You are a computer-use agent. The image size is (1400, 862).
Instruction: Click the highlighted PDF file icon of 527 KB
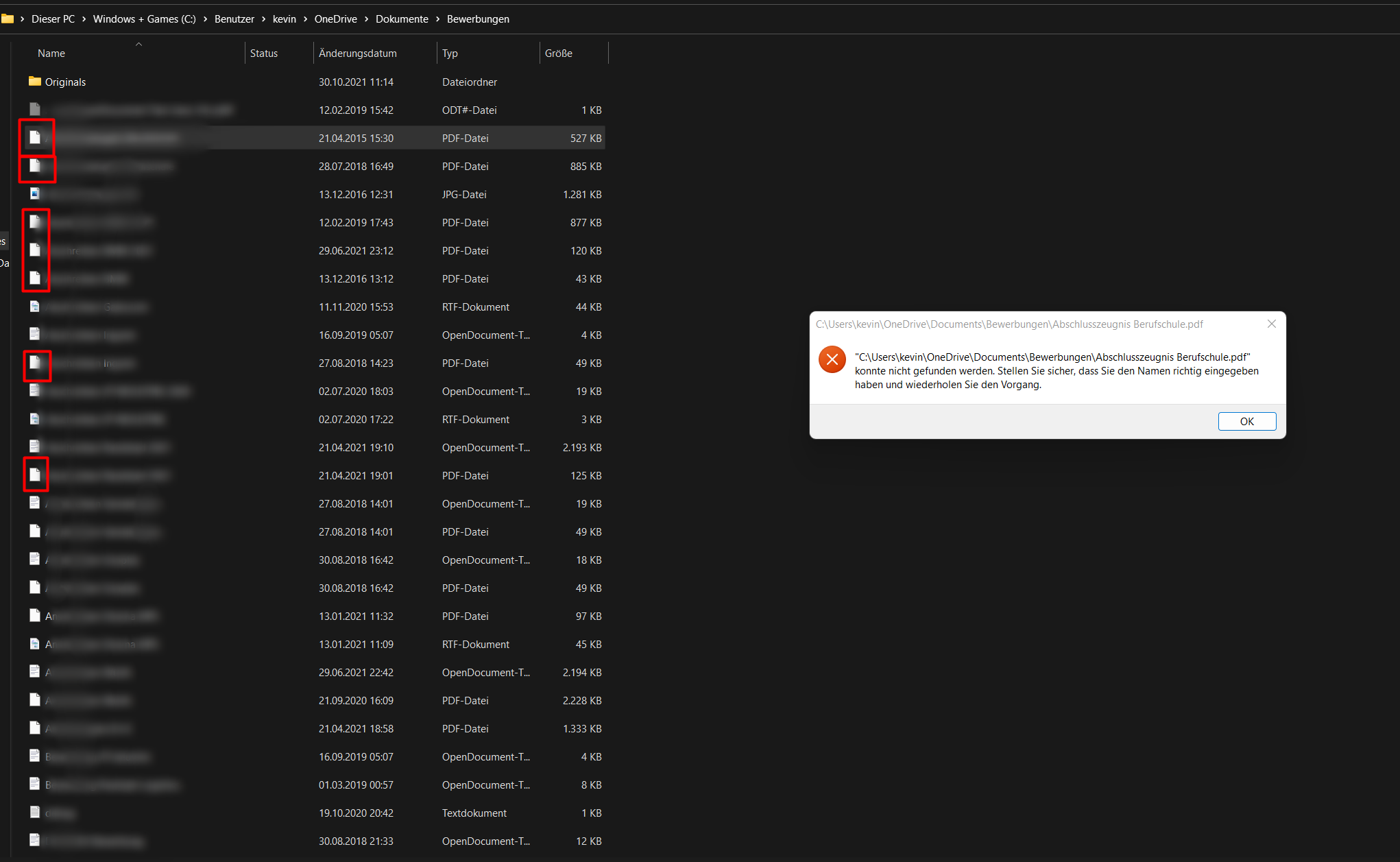point(35,138)
